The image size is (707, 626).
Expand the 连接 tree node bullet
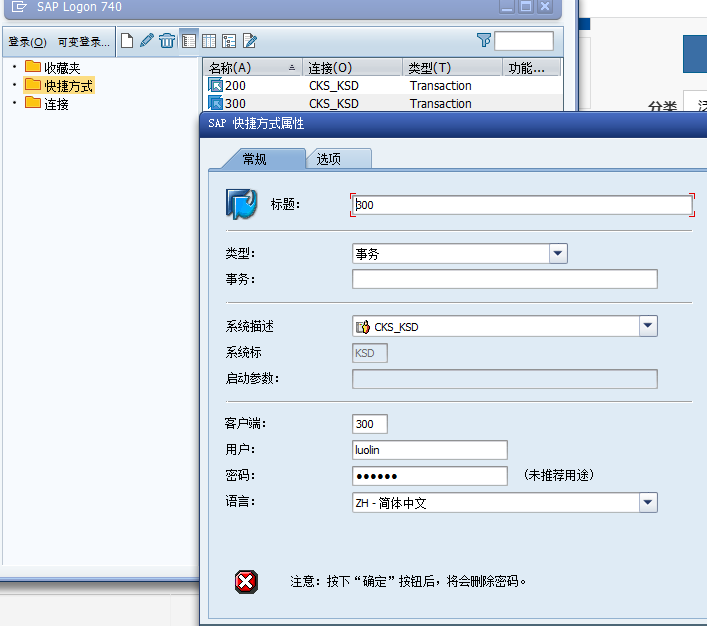tap(14, 103)
